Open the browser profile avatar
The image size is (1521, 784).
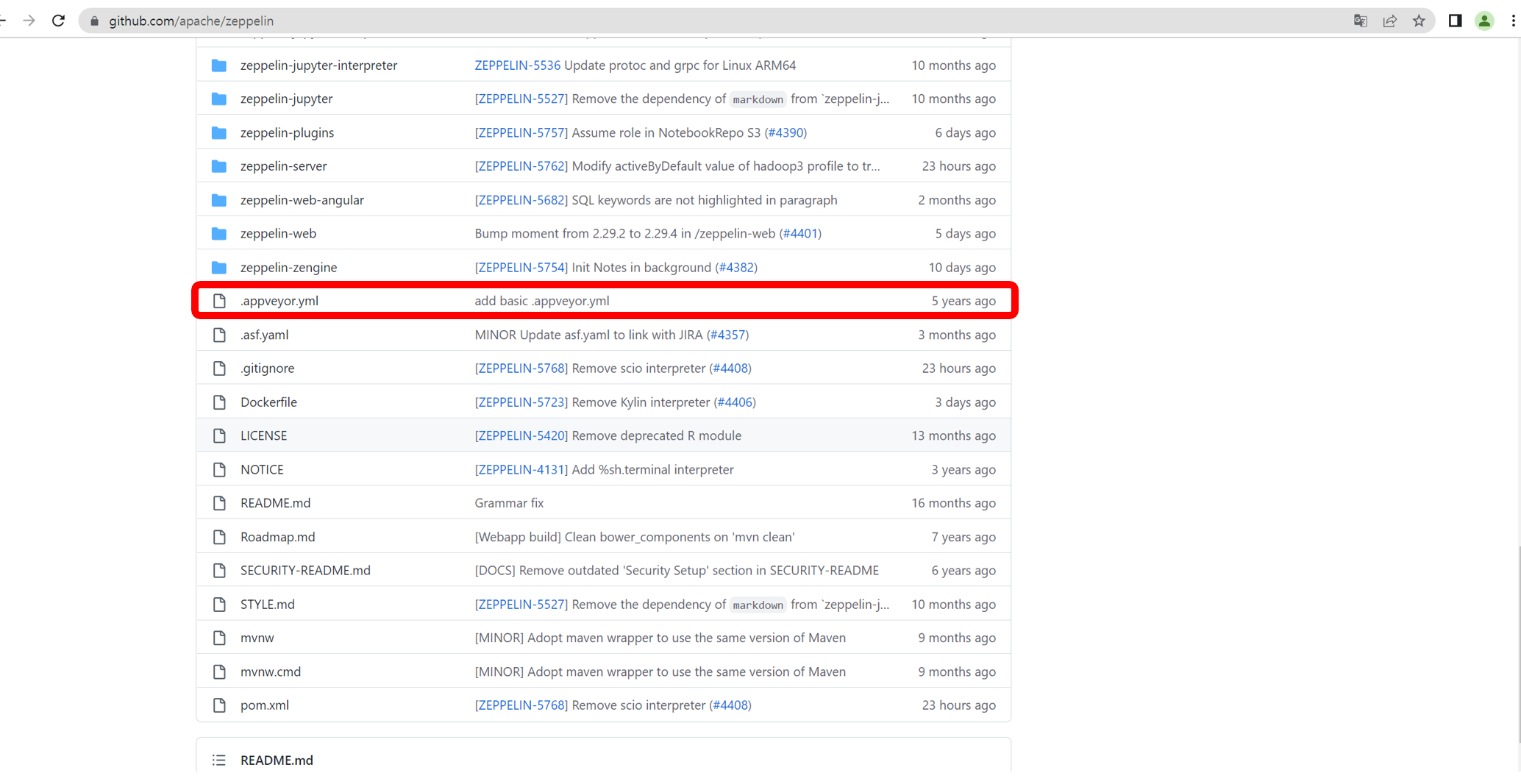tap(1484, 21)
